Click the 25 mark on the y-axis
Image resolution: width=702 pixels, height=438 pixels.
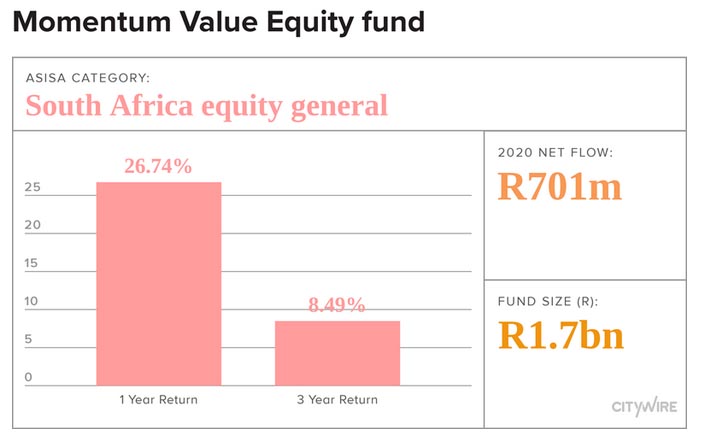tap(33, 187)
